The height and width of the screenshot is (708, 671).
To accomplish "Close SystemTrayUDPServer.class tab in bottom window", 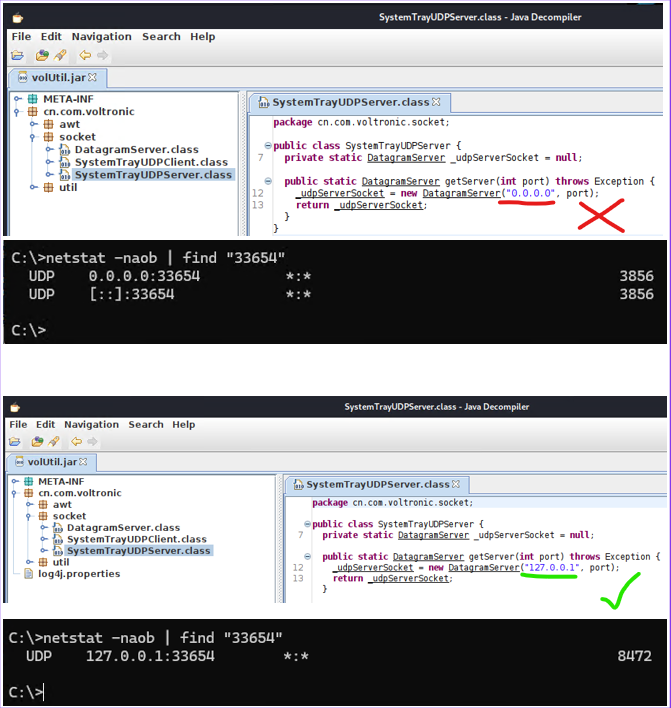I will (455, 484).
